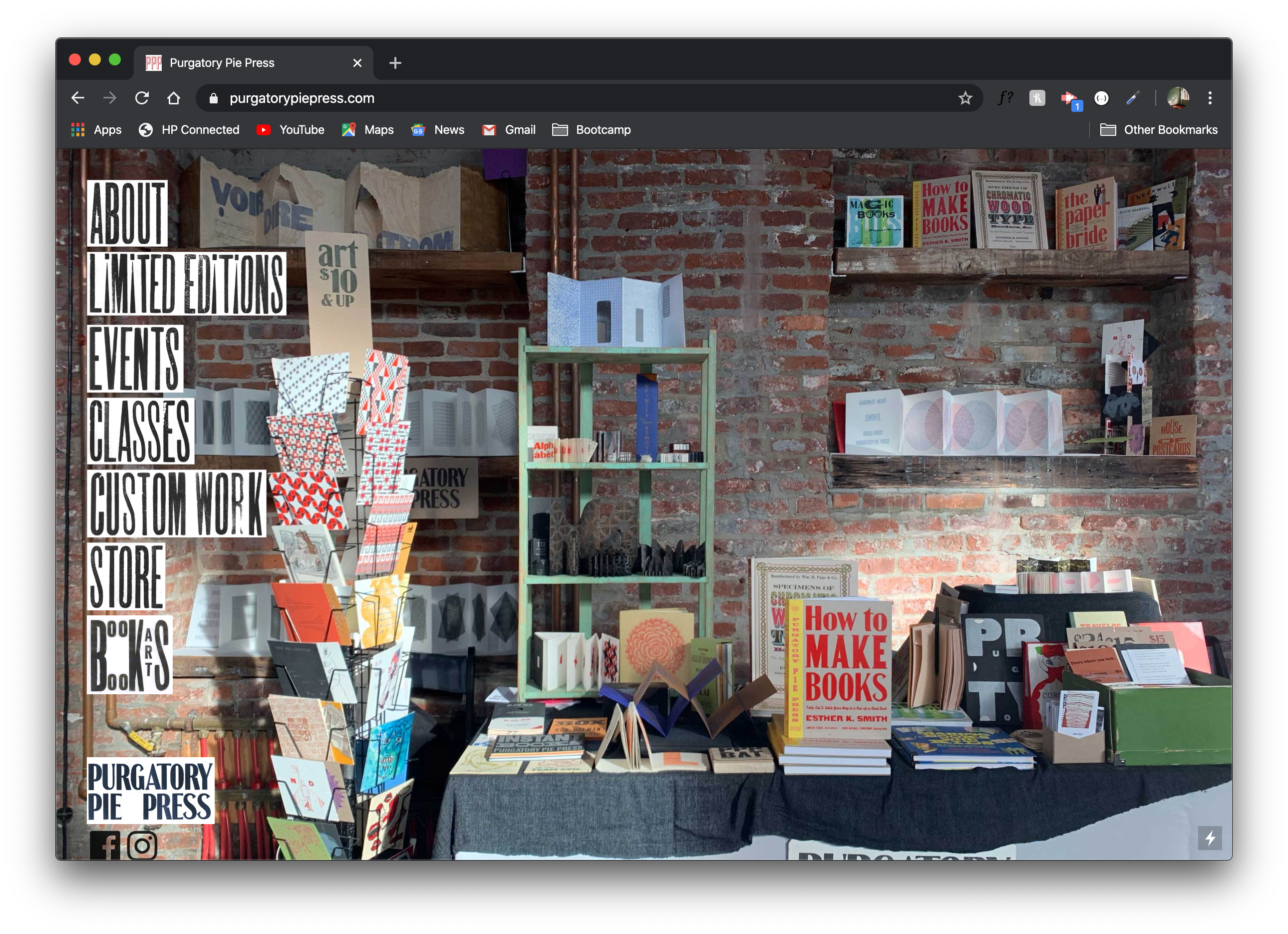The height and width of the screenshot is (934, 1288).
Task: Open the Chrome three-dot menu
Action: pos(1210,98)
